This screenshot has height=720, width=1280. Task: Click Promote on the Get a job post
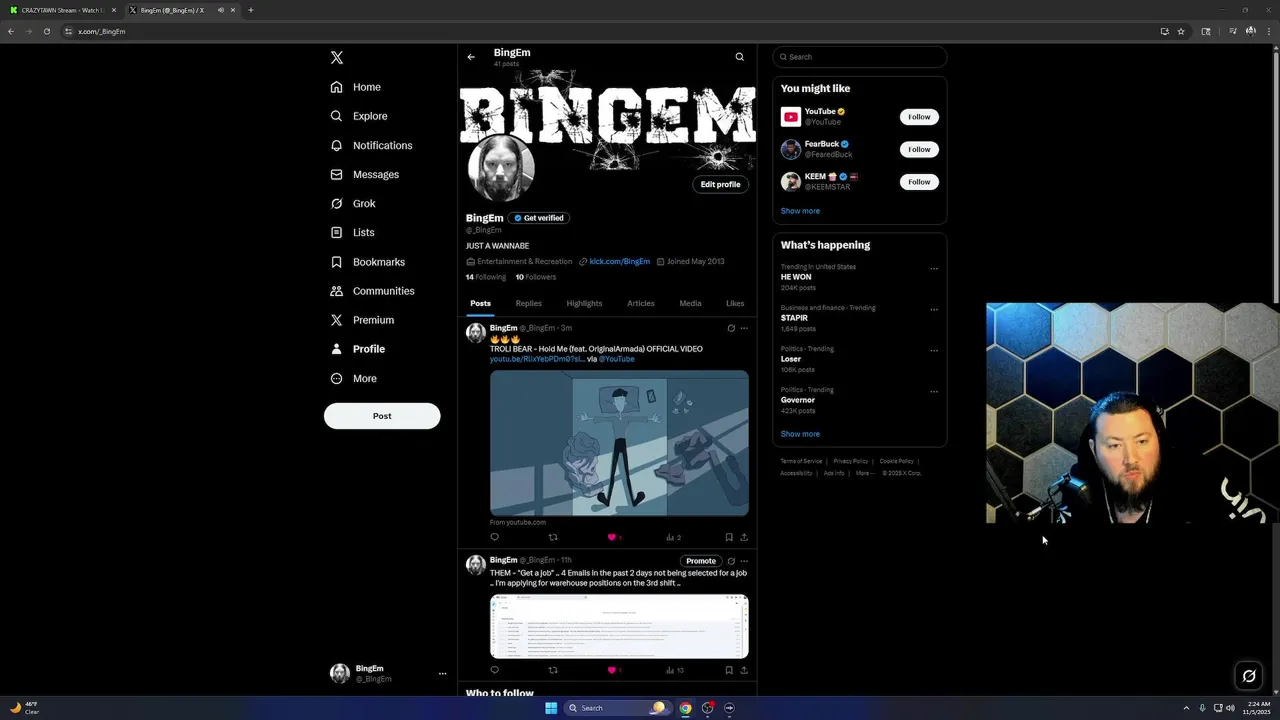tap(701, 561)
